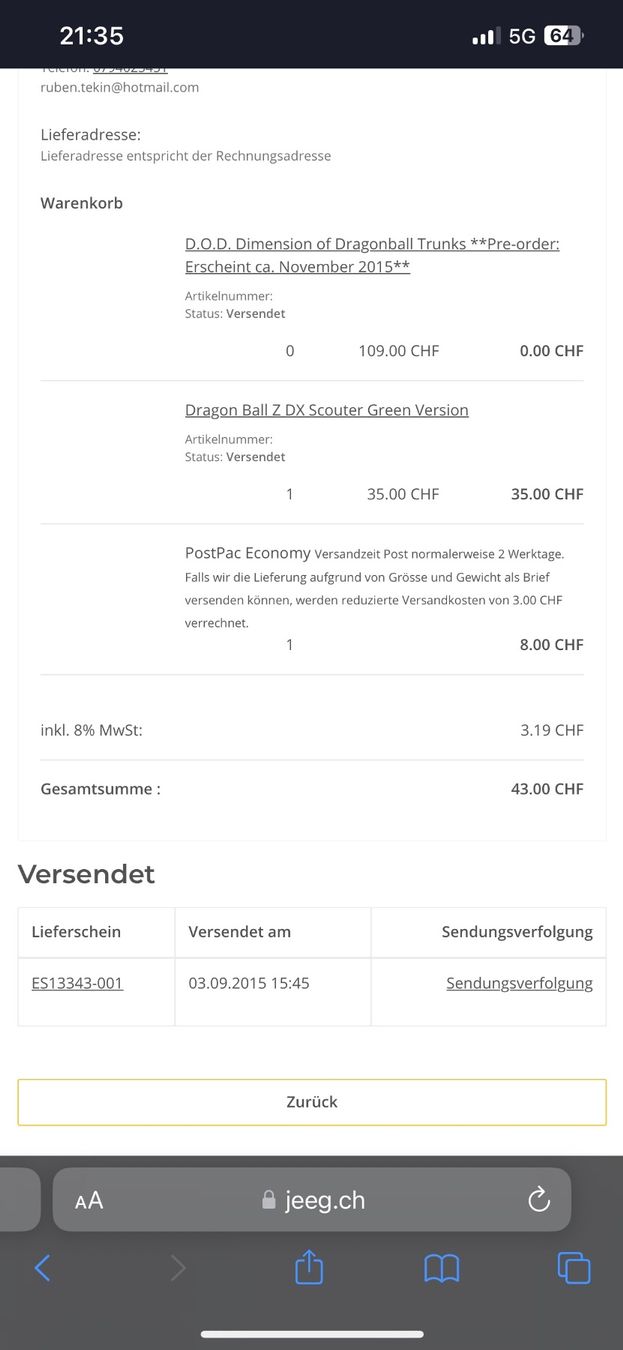Open the Safari share sheet icon
Image resolution: width=623 pixels, height=1350 pixels.
[309, 1266]
